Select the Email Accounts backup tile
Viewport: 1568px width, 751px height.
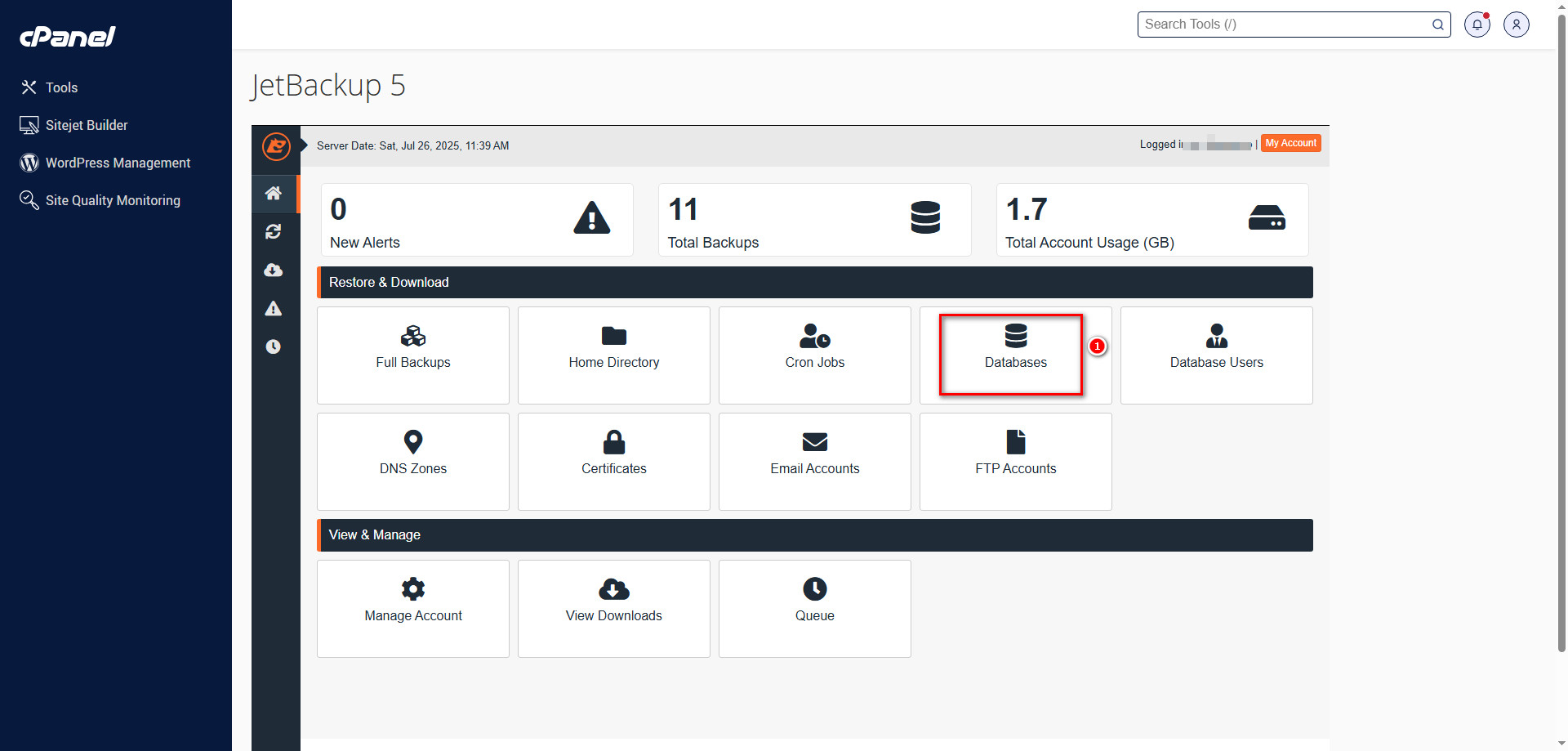point(814,461)
